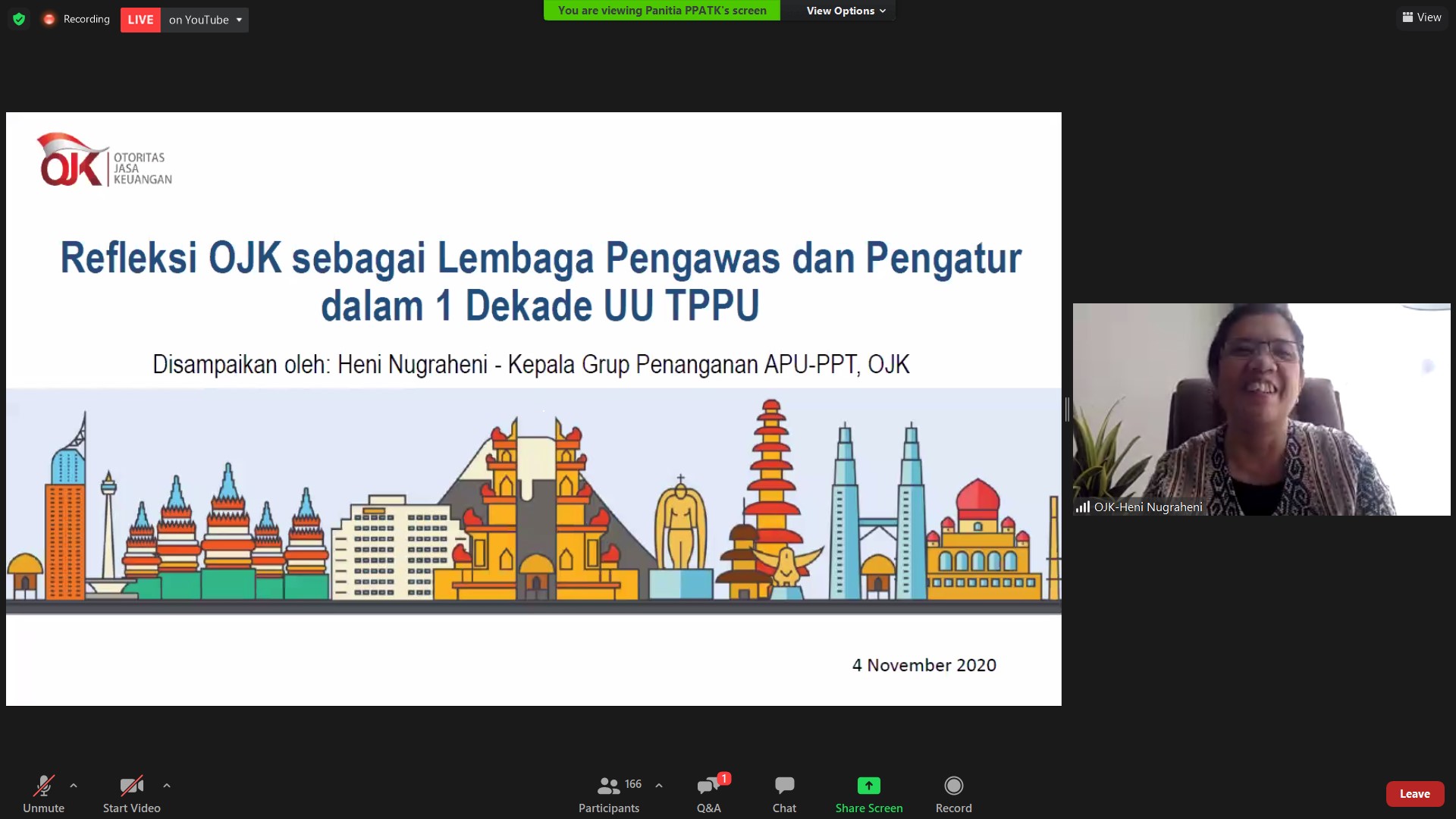
Task: Unmute the microphone
Action: [44, 794]
